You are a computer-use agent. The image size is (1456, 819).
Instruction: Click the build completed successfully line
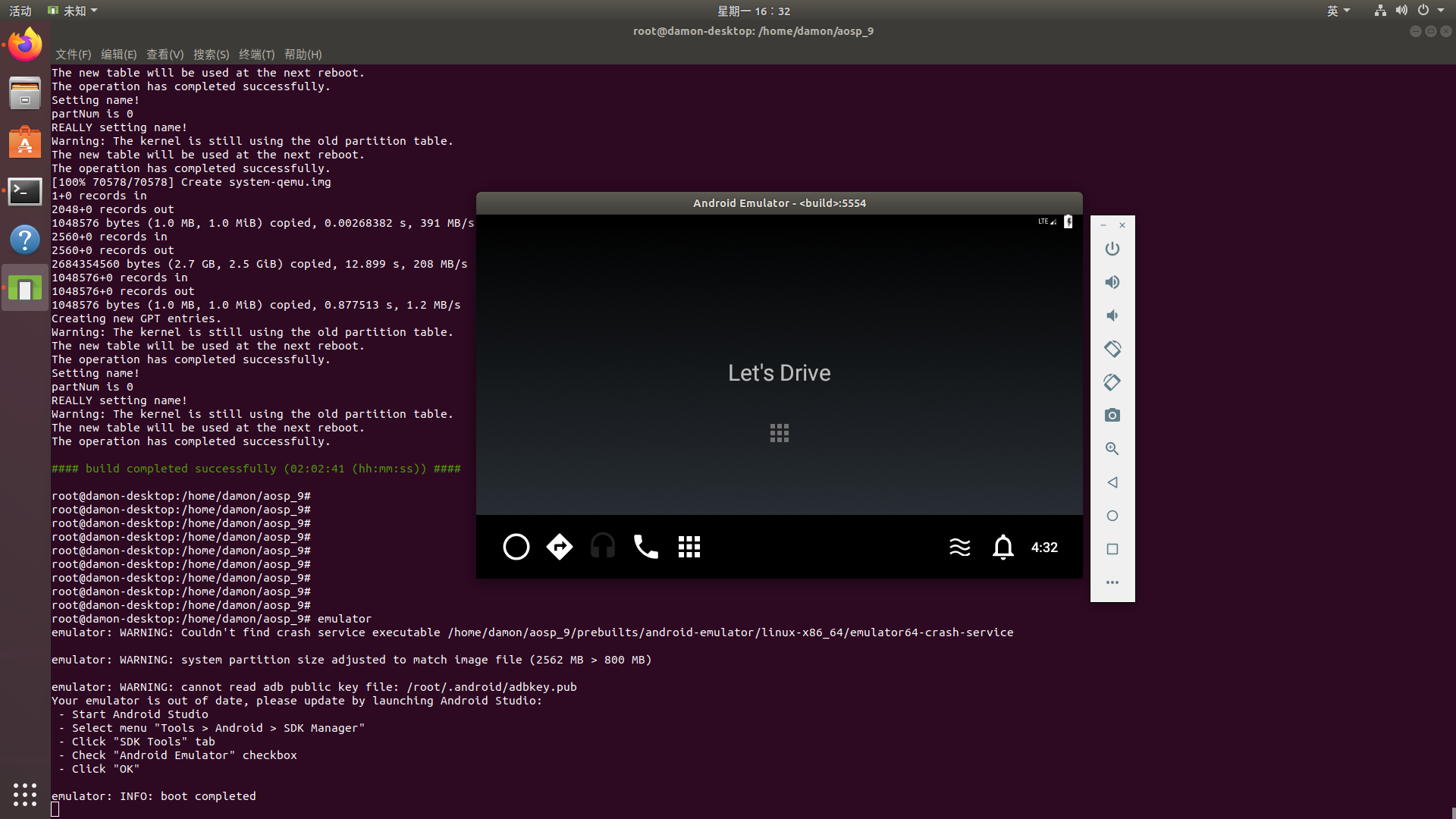(256, 469)
